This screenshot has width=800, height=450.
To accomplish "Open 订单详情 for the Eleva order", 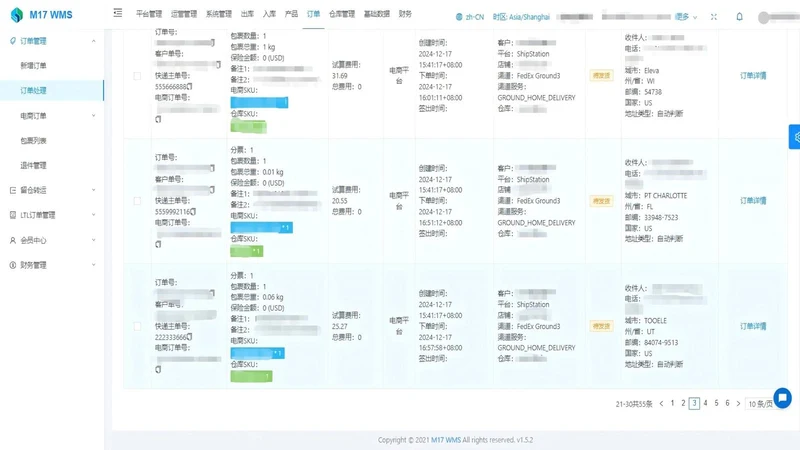I will pyautogui.click(x=753, y=76).
